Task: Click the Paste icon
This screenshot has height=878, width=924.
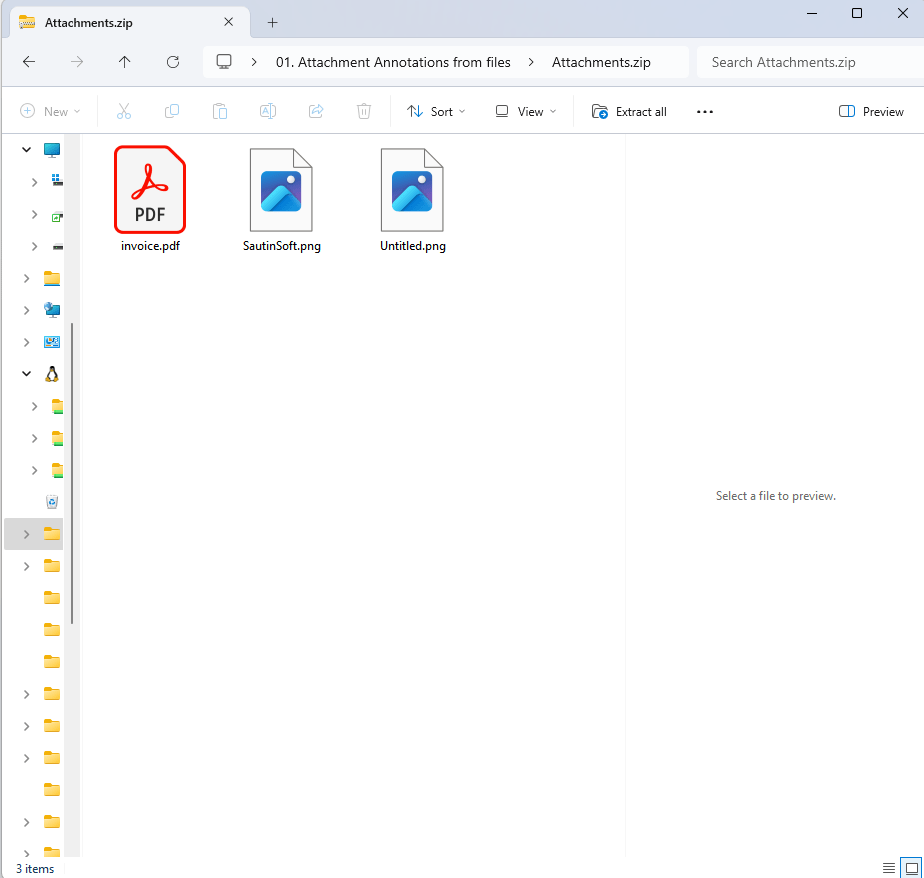Action: pyautogui.click(x=220, y=111)
